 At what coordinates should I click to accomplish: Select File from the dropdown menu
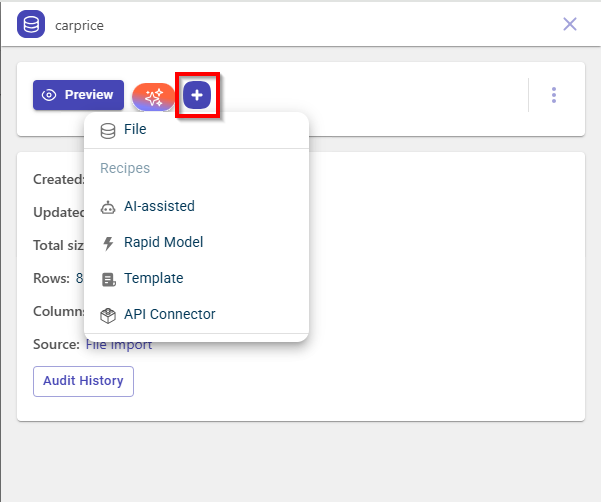(135, 130)
